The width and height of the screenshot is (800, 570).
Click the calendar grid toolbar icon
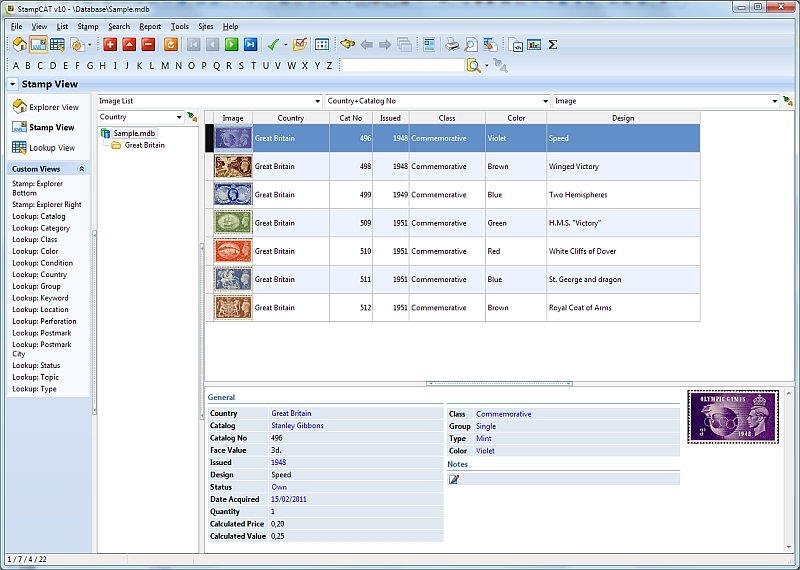click(x=322, y=45)
